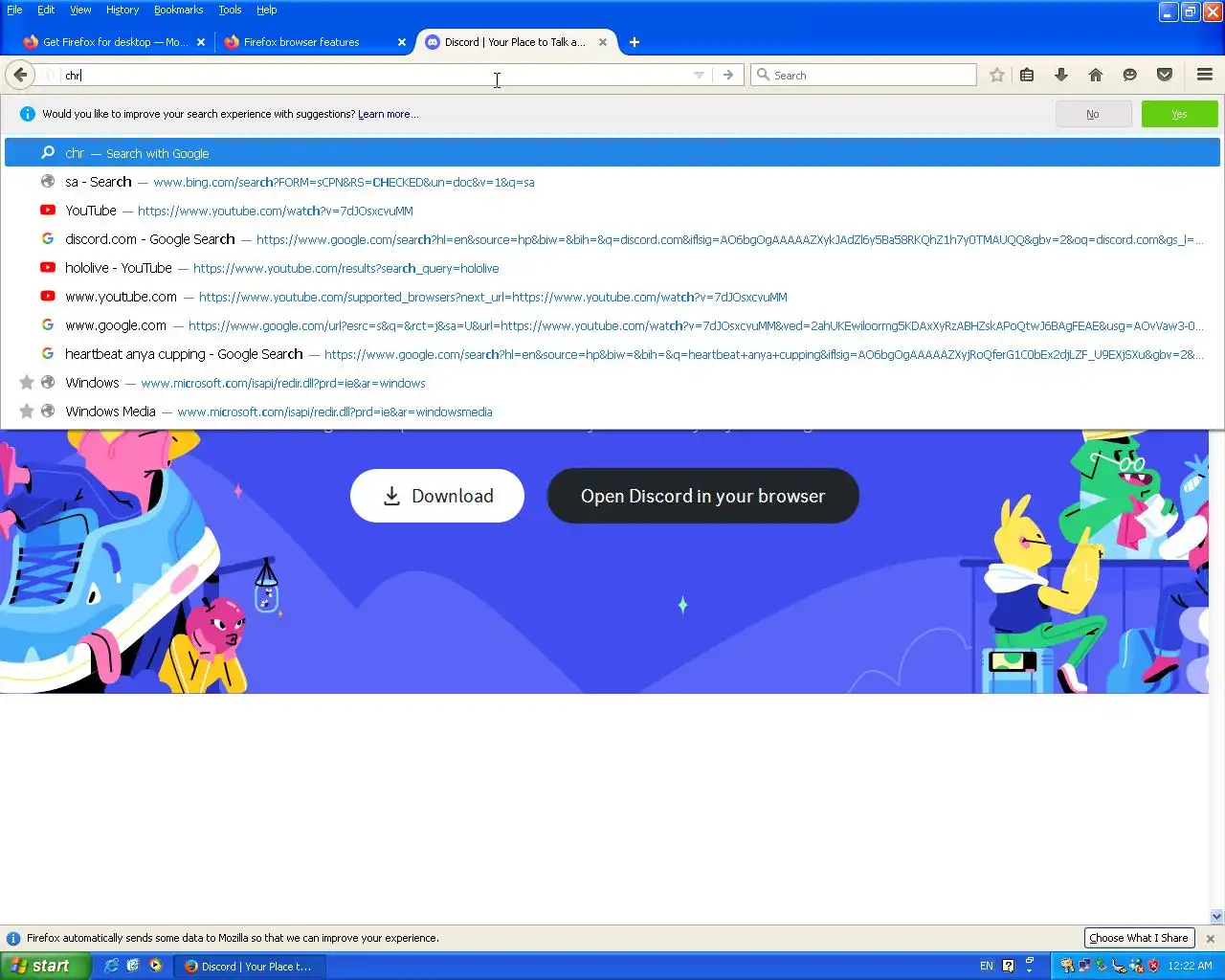
Task: Close the 'Get Firefox for desktop' tab
Action: [x=201, y=42]
